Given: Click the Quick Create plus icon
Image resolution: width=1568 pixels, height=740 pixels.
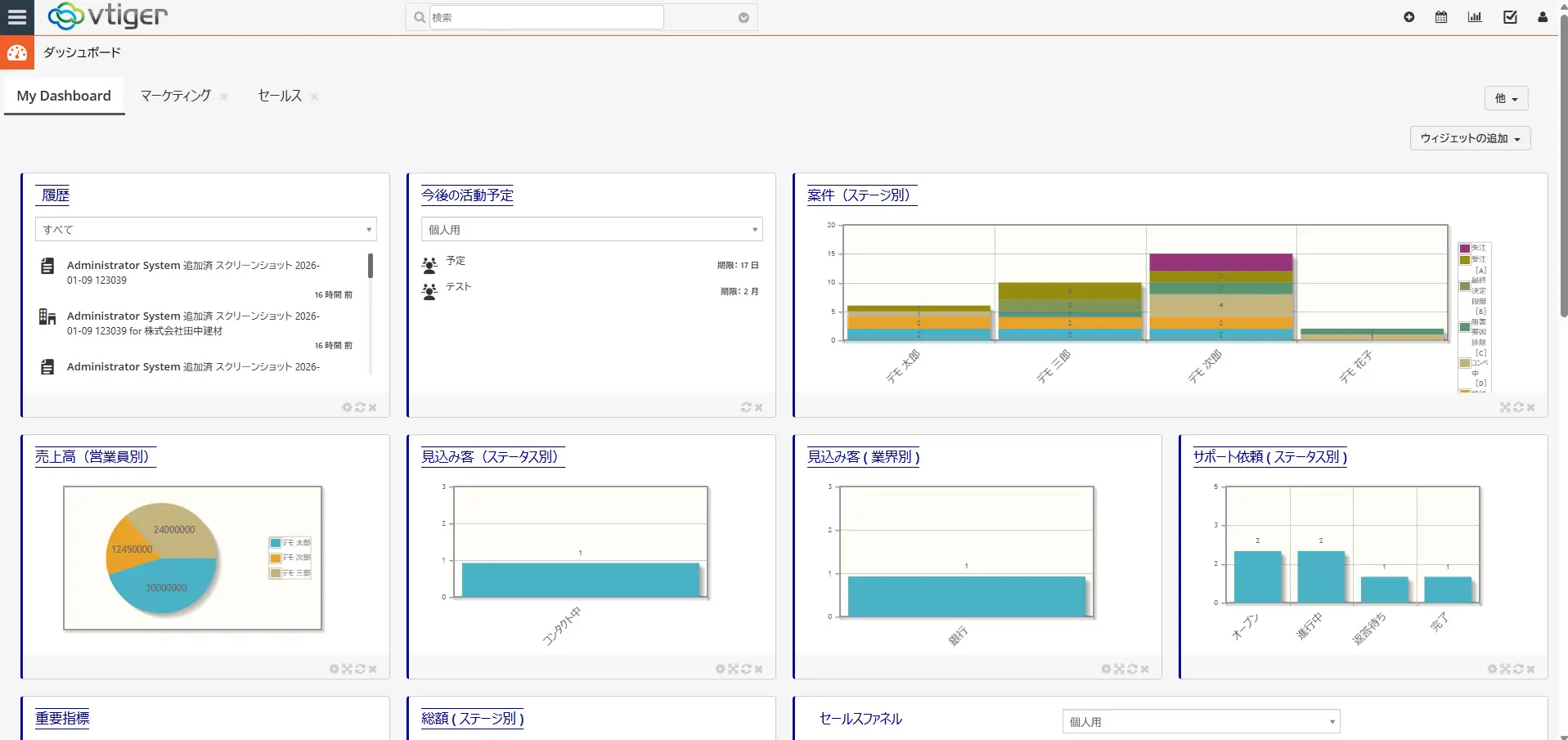Looking at the screenshot, I should tap(1409, 17).
